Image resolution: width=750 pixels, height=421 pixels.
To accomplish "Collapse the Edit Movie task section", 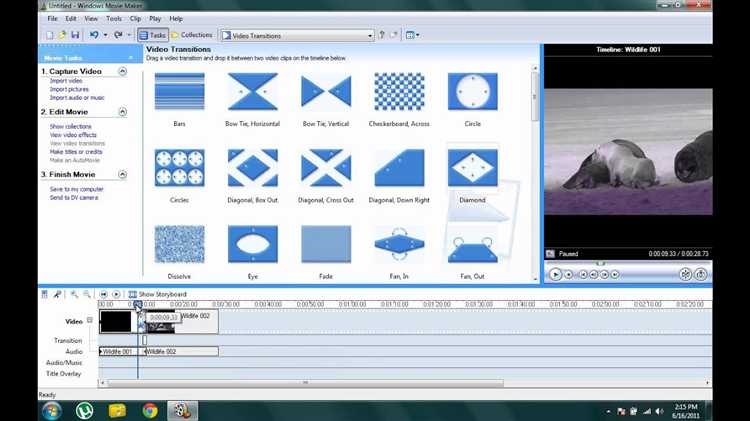I will [123, 112].
